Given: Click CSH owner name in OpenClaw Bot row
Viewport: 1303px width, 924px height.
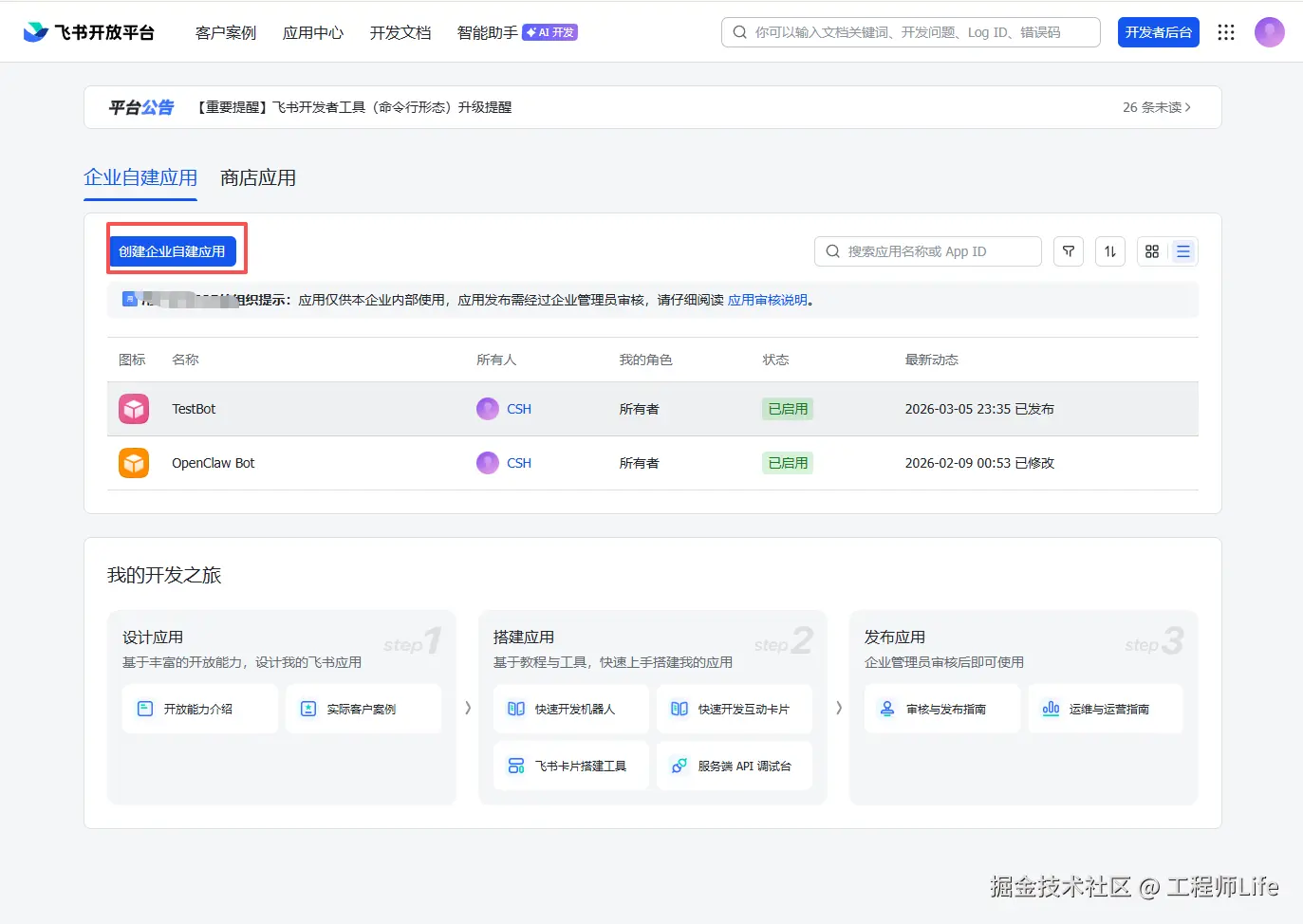Looking at the screenshot, I should 519,463.
